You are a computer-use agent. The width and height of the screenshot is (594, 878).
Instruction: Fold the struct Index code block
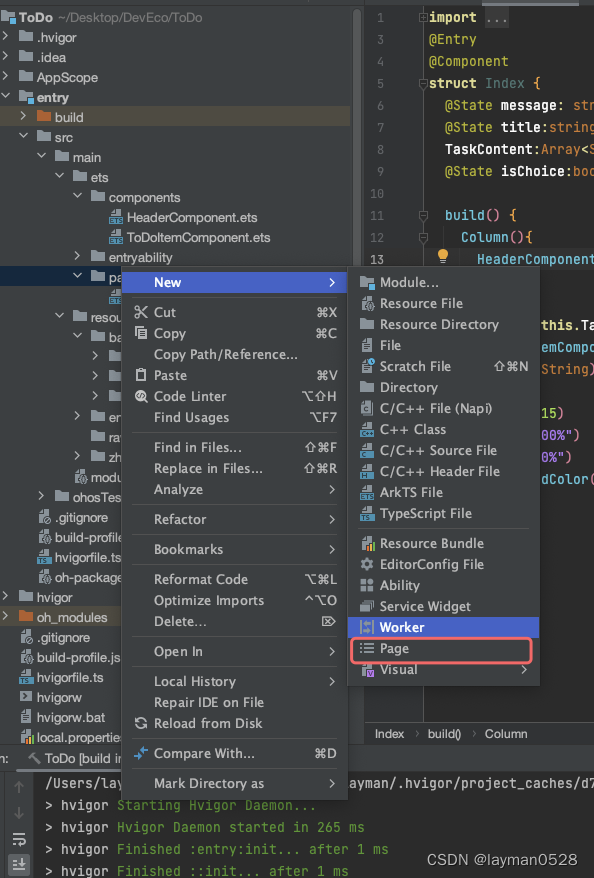[423, 83]
